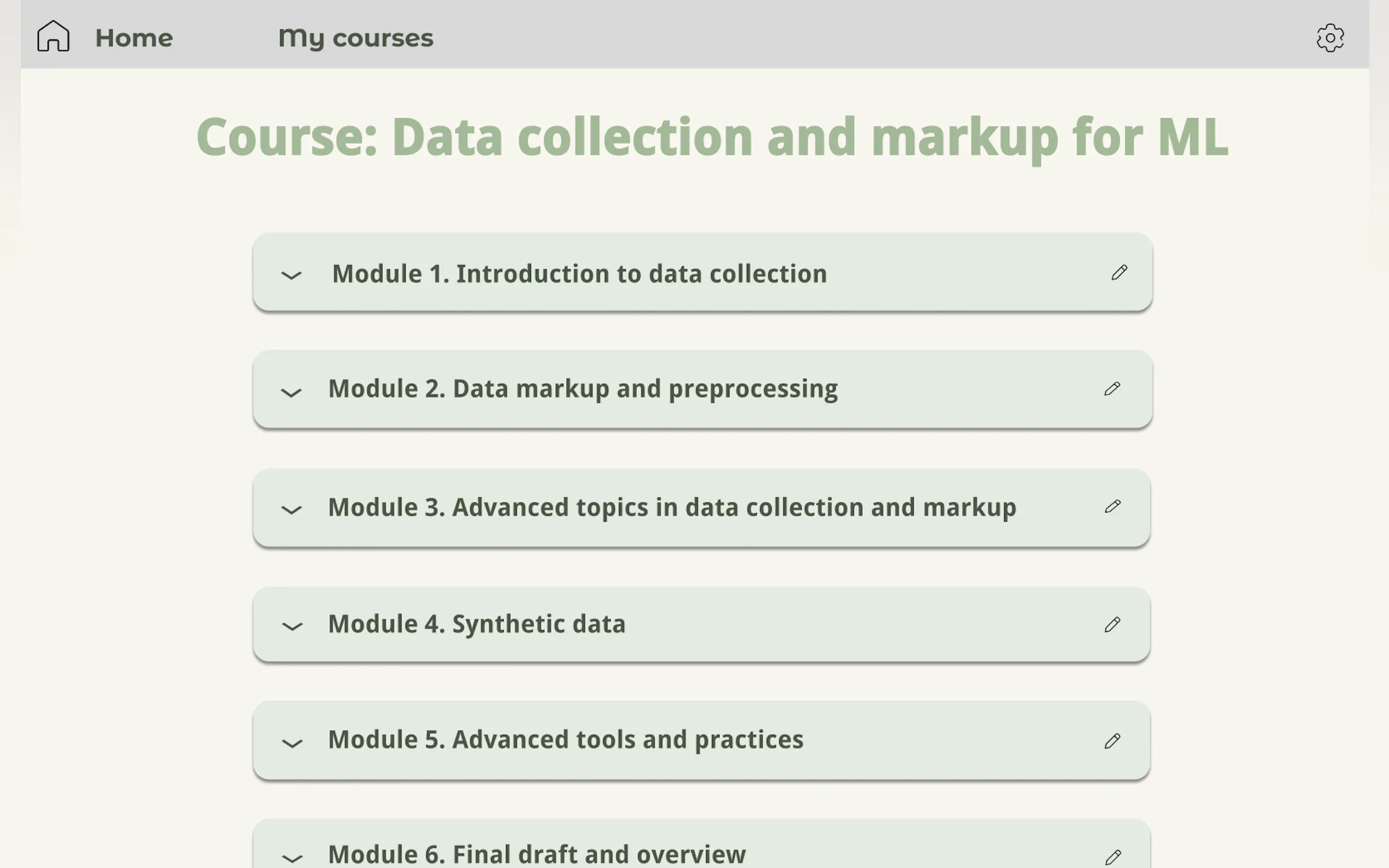Image resolution: width=1389 pixels, height=868 pixels.
Task: Expand the Module 2 chevron arrow
Action: coord(291,392)
